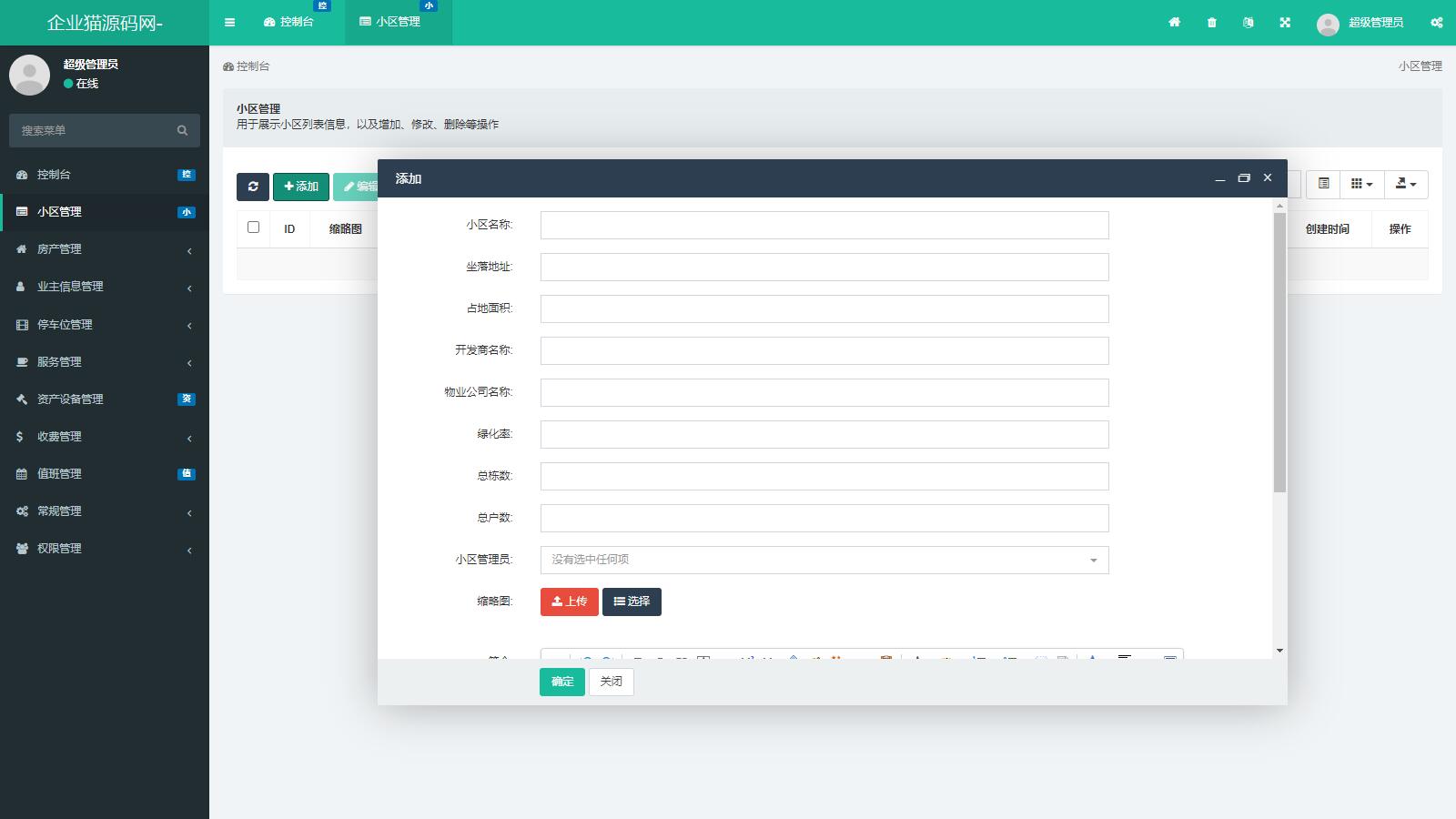Focus the 坐落地址 input field
The height and width of the screenshot is (819, 1456).
click(x=824, y=268)
